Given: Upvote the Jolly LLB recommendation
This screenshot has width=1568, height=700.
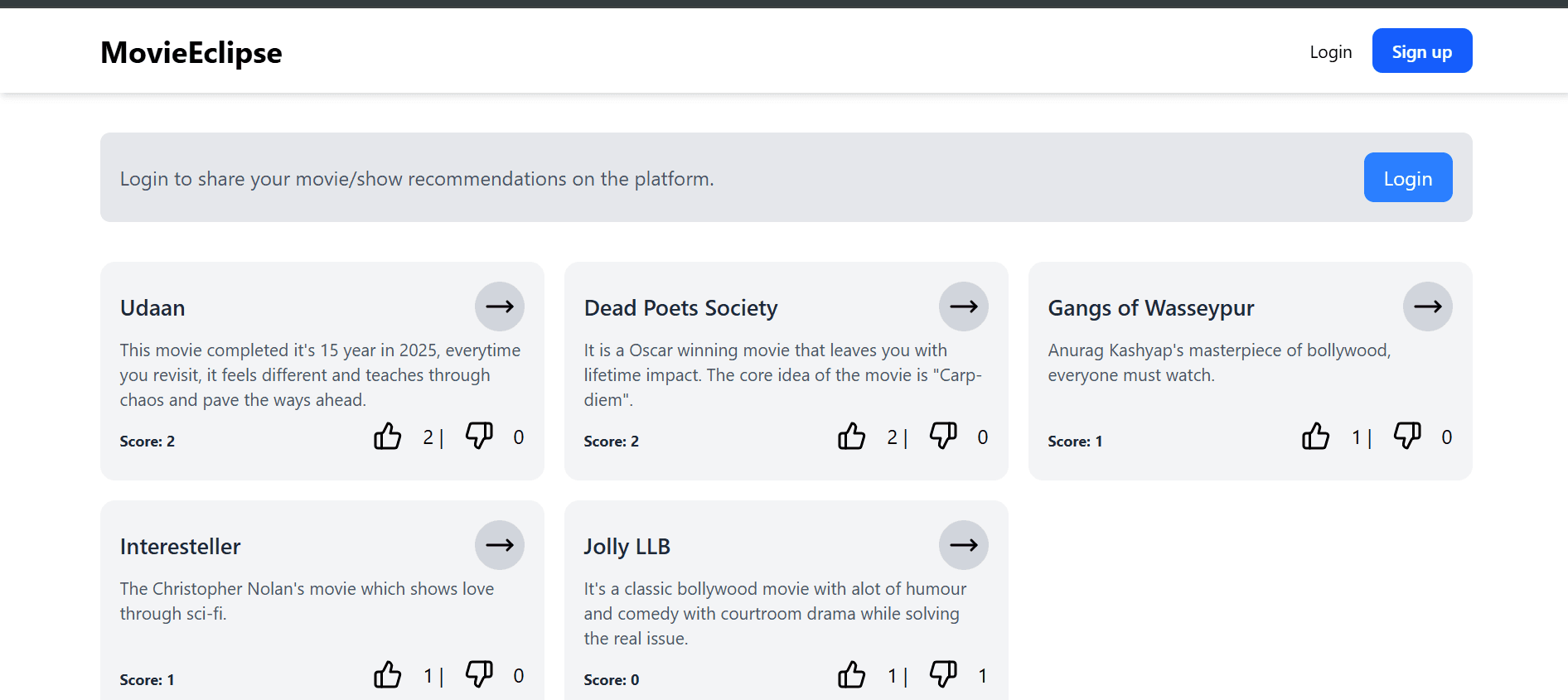Looking at the screenshot, I should [x=851, y=674].
